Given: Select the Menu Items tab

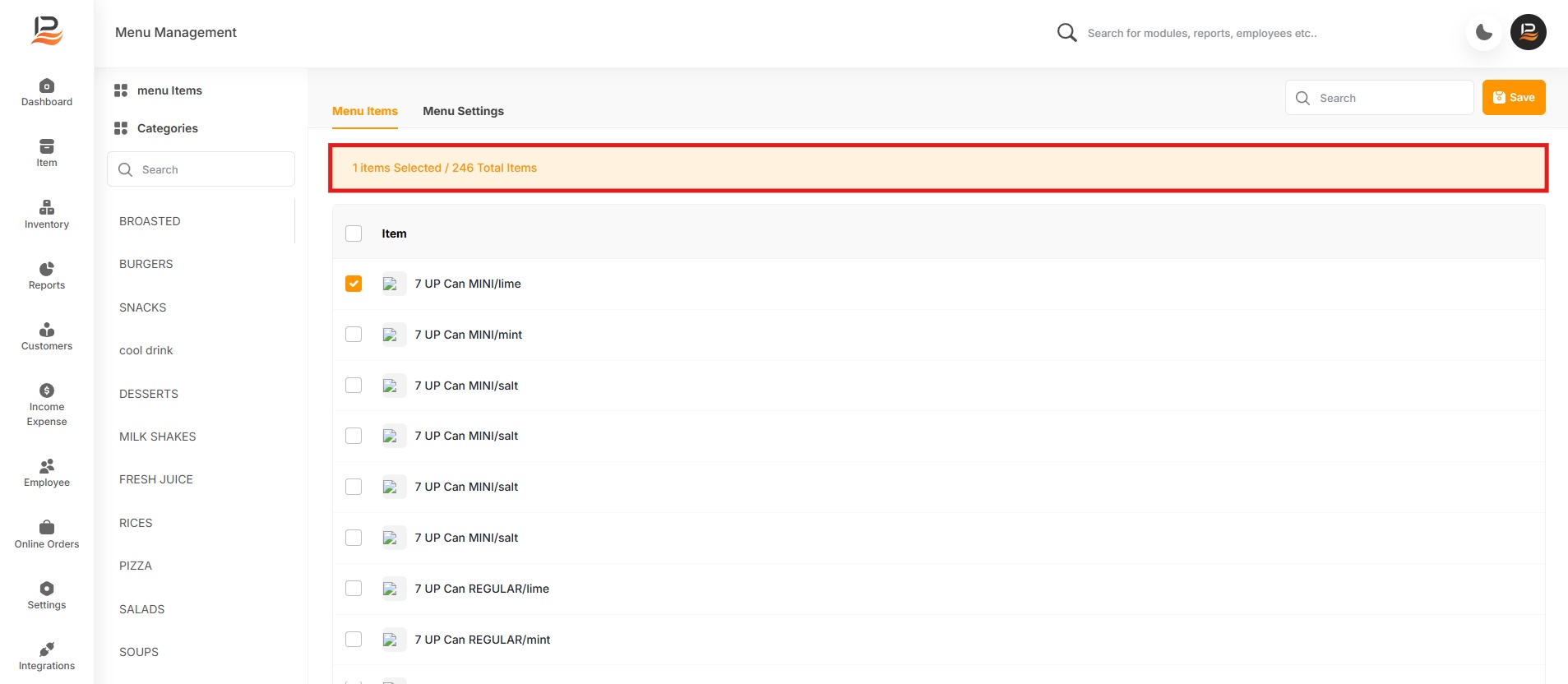Looking at the screenshot, I should (365, 111).
